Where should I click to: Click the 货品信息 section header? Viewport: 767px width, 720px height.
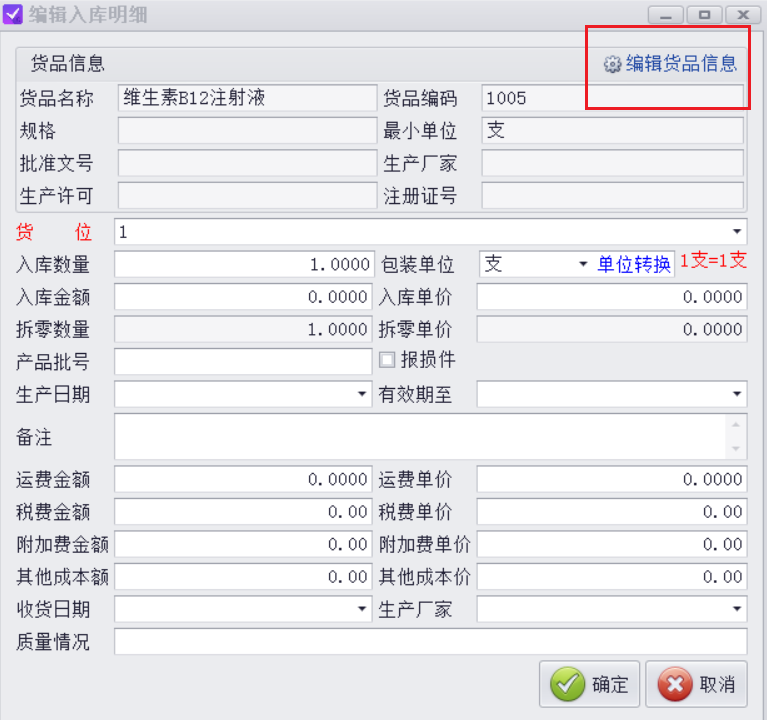pyautogui.click(x=68, y=64)
